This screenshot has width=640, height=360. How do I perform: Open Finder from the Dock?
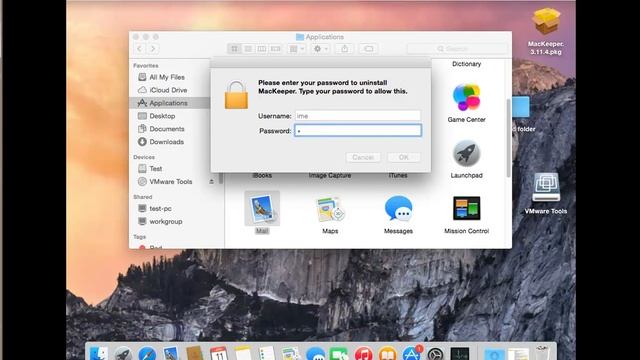pyautogui.click(x=98, y=353)
